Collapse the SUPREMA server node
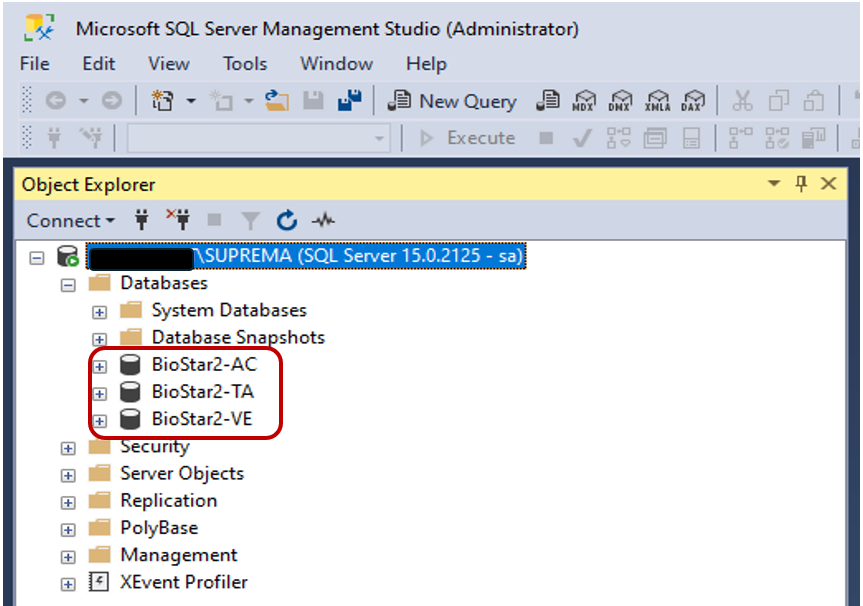Viewport: 863px width, 606px height. coord(36,258)
